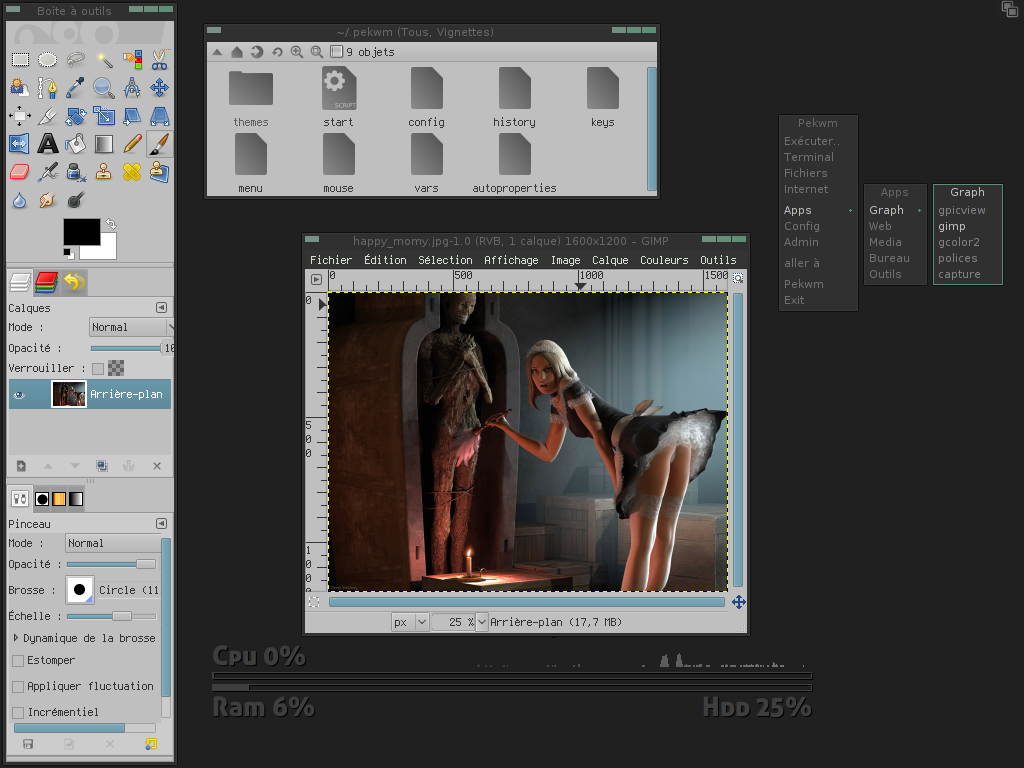1024x768 pixels.
Task: Select the Color Picker tool
Action: [x=76, y=88]
